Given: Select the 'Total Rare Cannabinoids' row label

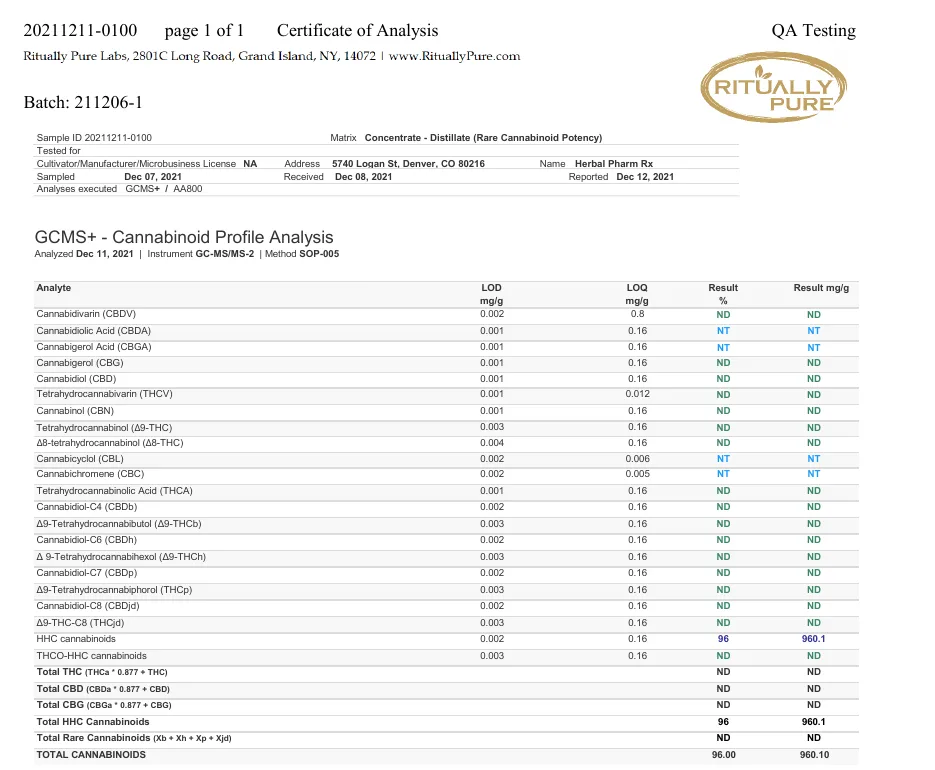Looking at the screenshot, I should [x=134, y=738].
